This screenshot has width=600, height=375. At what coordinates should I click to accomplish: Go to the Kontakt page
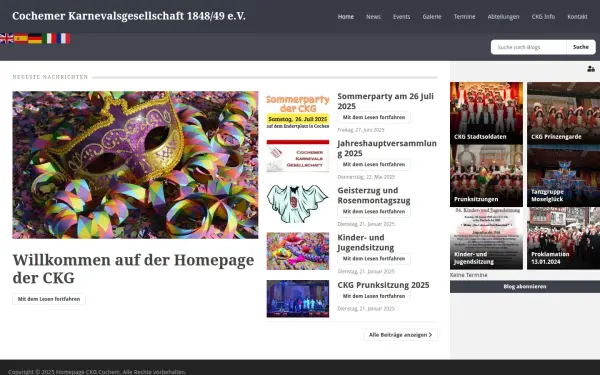click(577, 16)
